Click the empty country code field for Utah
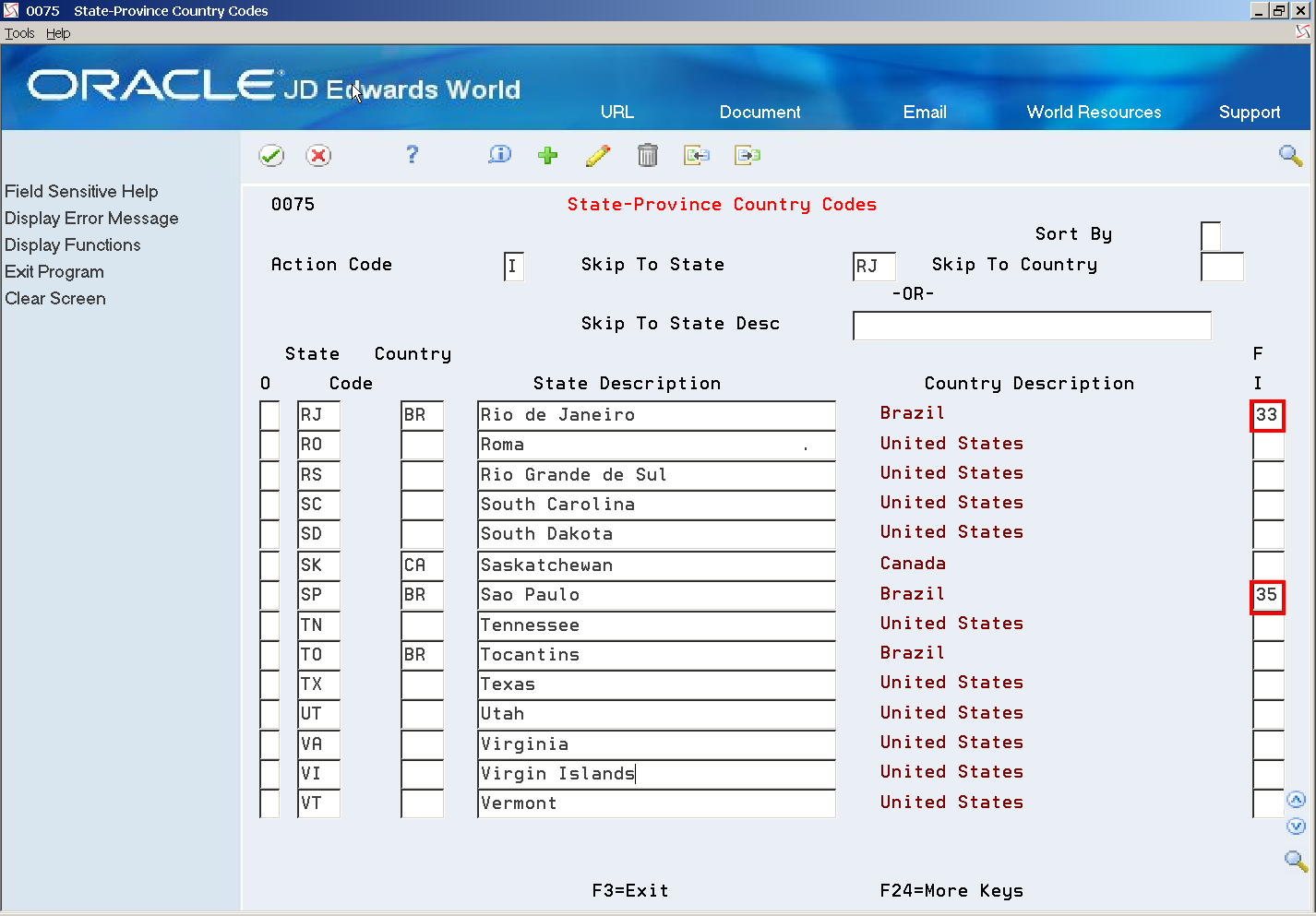Image resolution: width=1316 pixels, height=916 pixels. 422,714
